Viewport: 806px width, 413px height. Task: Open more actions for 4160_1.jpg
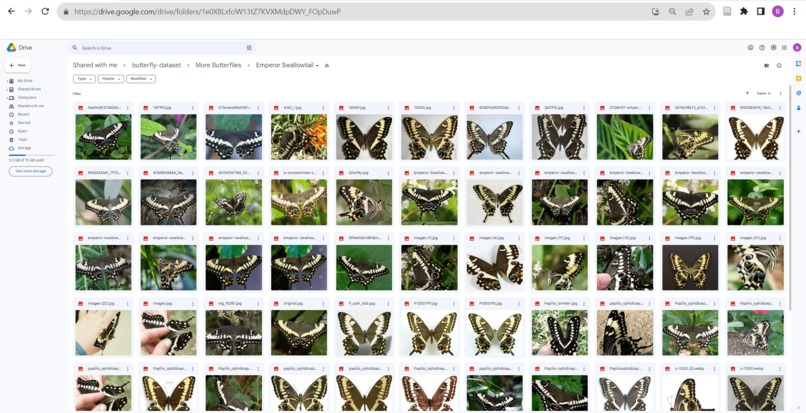pos(323,108)
